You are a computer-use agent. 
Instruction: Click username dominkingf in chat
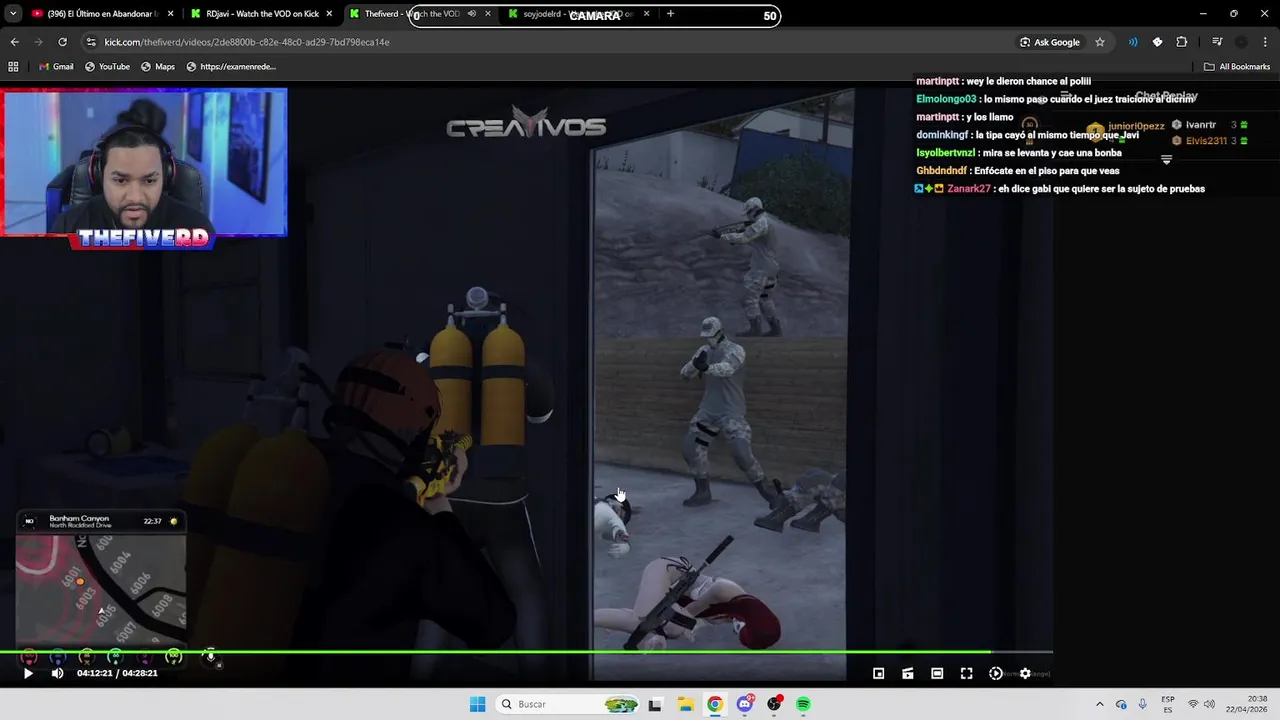tap(942, 135)
